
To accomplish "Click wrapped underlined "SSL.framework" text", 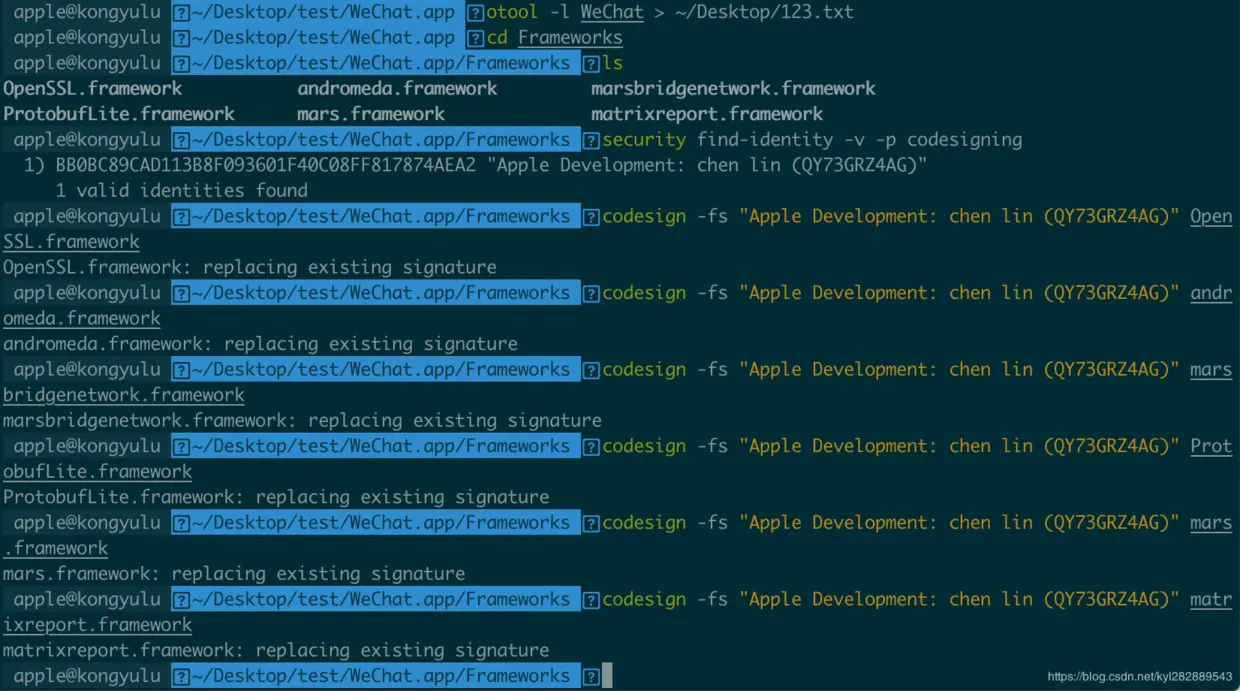I will pos(71,242).
